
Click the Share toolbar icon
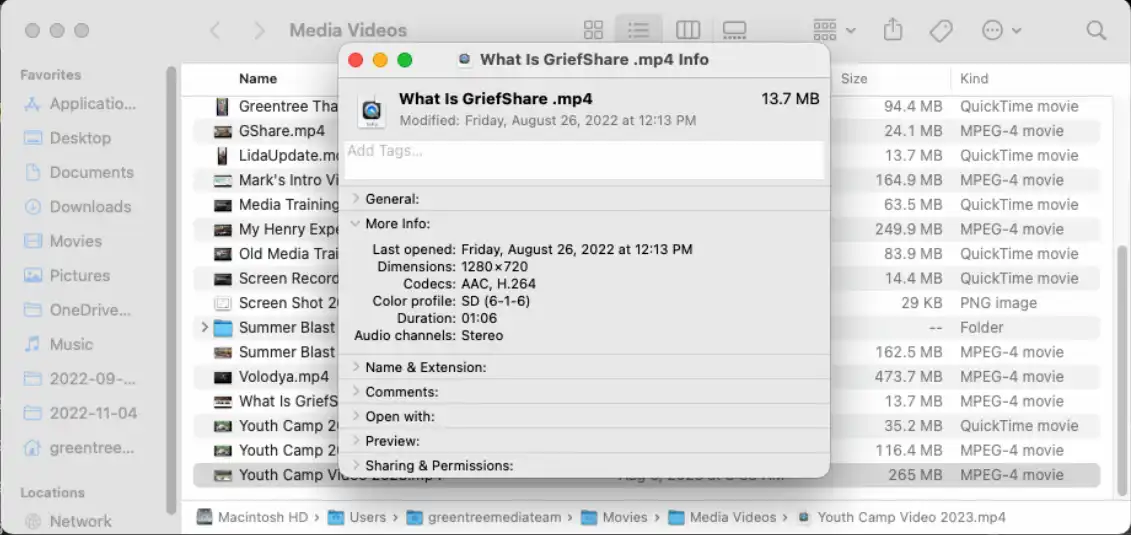coord(895,30)
